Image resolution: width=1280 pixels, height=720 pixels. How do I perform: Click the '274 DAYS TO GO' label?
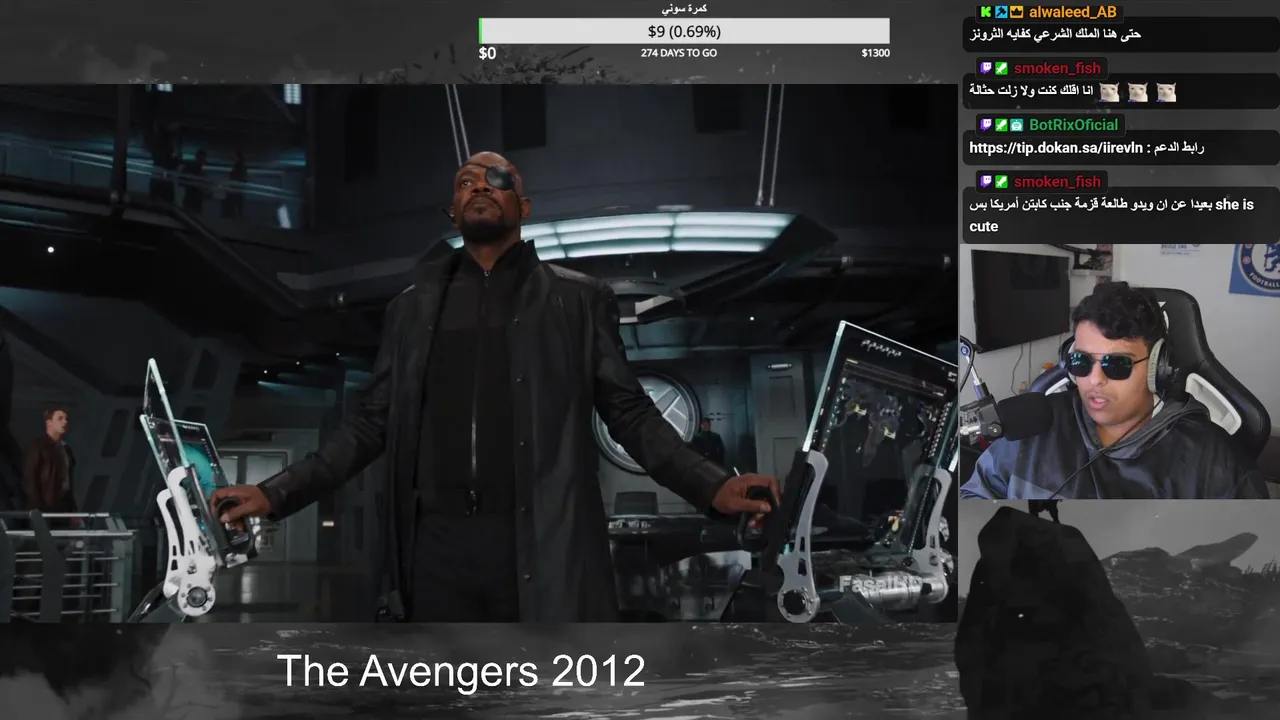click(x=679, y=53)
